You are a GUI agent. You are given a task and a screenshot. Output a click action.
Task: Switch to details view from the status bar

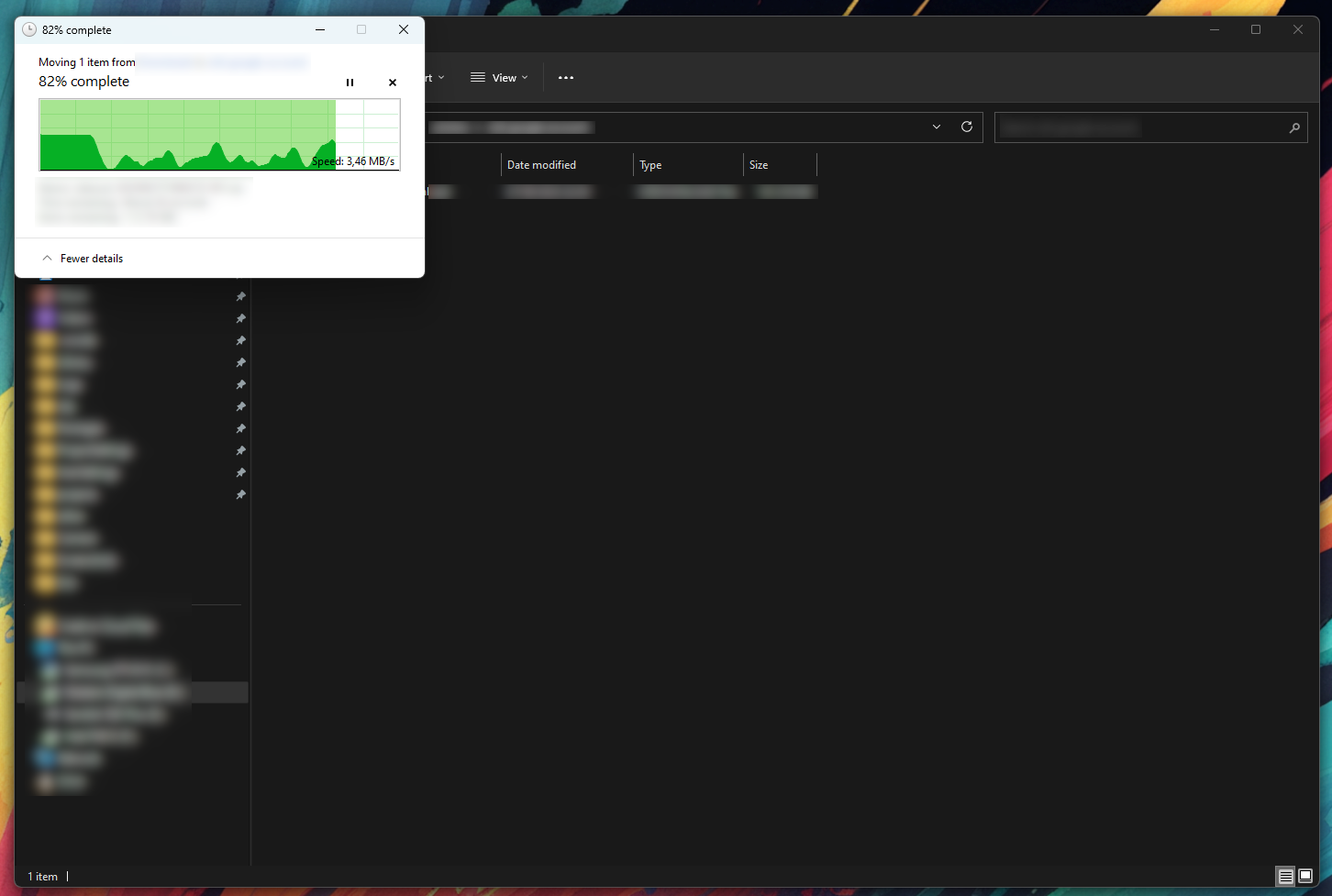(1285, 877)
